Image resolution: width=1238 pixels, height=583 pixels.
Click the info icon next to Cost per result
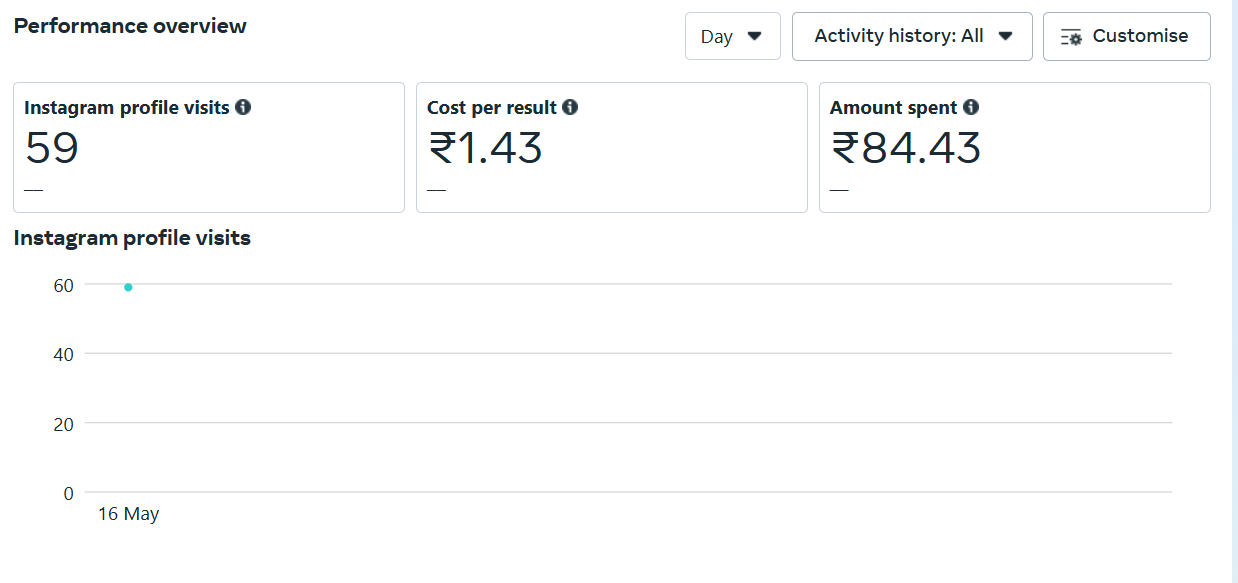point(570,107)
